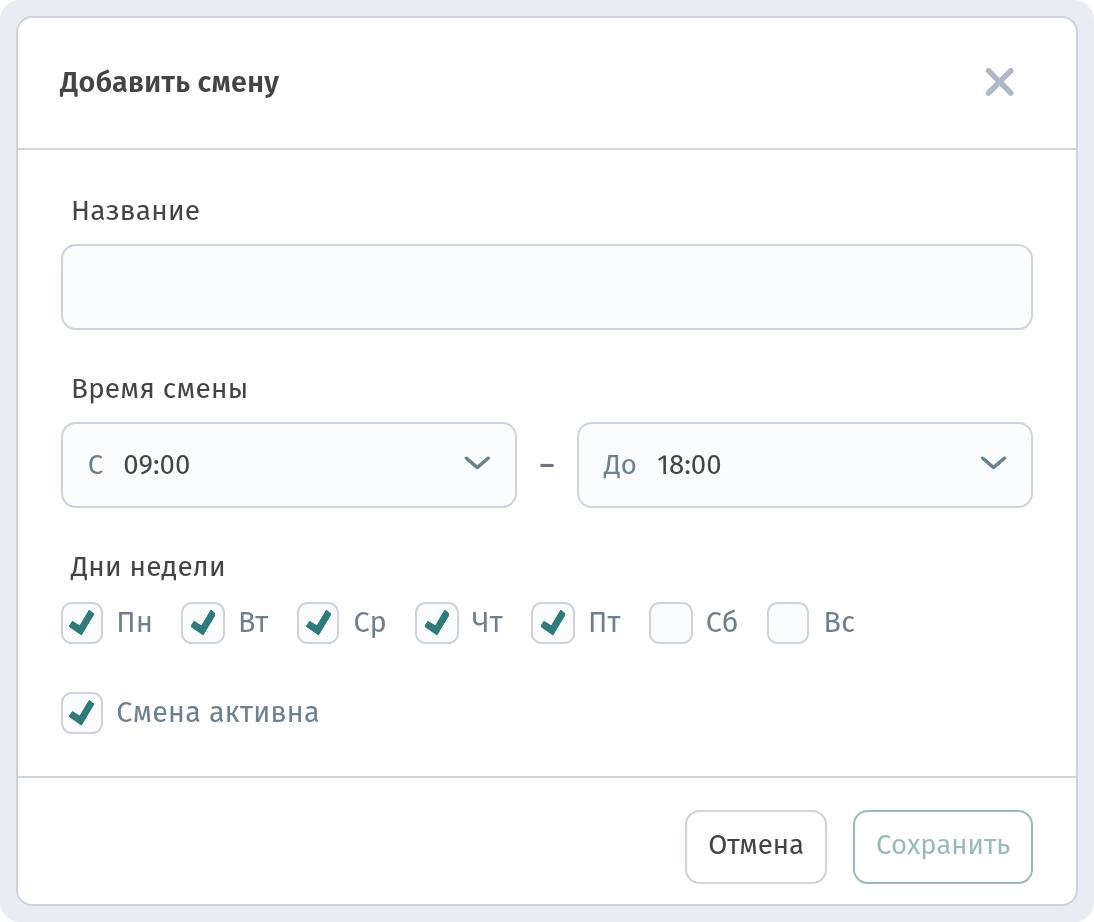
Task: Uncheck the Ср checkbox
Action: [318, 623]
